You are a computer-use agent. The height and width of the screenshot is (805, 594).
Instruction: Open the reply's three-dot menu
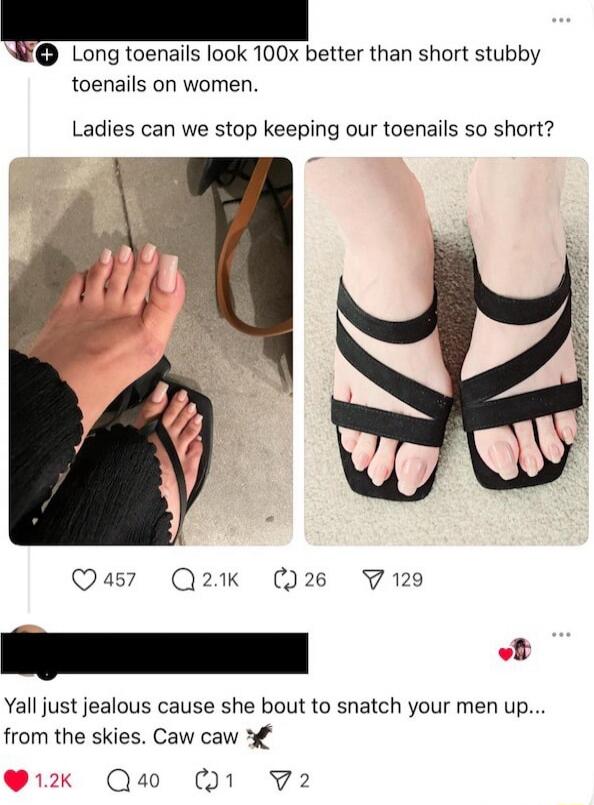(562, 635)
